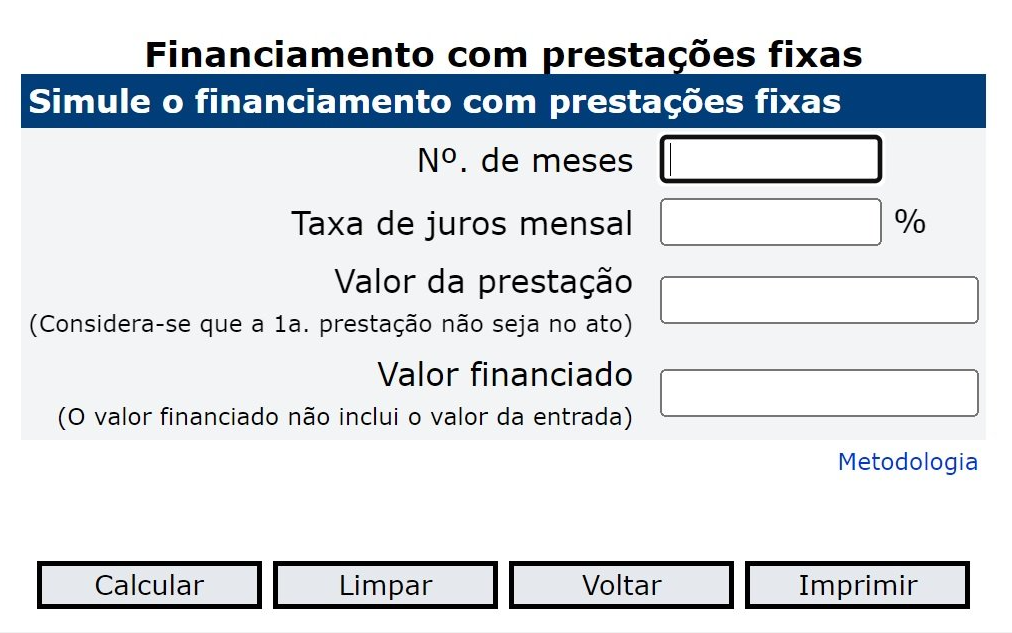The image size is (1012, 633).
Task: Click the page title Financiamento com prestações fixas
Action: (503, 54)
